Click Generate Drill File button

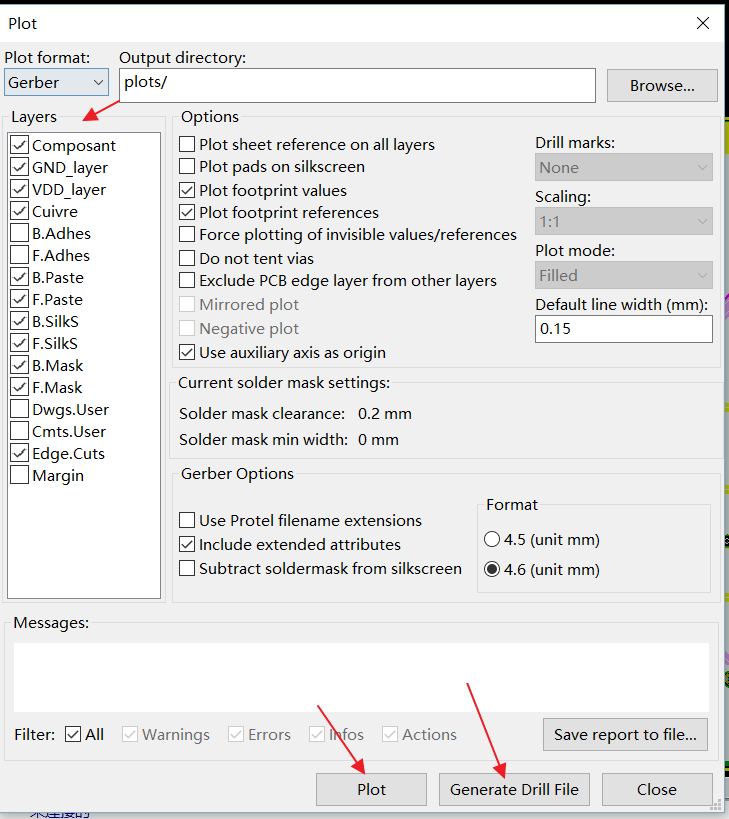pos(514,789)
